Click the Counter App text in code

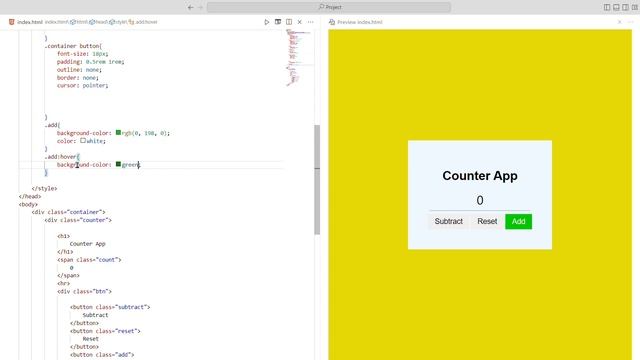pos(87,244)
